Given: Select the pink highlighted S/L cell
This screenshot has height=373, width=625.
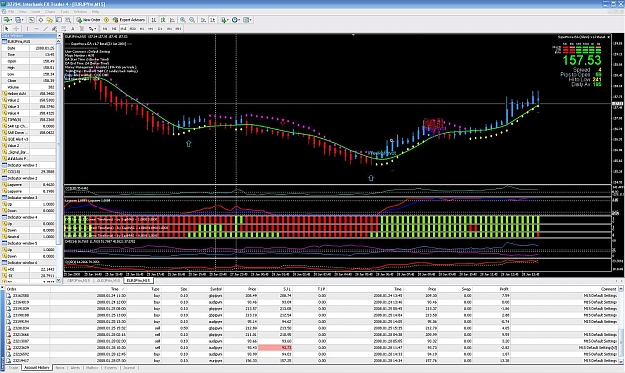Looking at the screenshot, I should [x=275, y=347].
